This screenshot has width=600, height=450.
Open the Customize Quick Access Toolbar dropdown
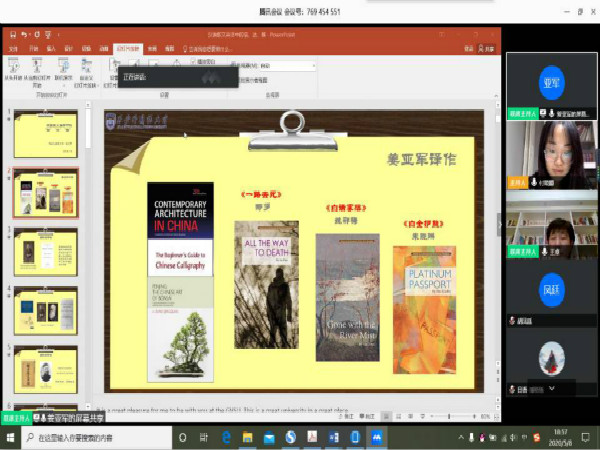[x=59, y=35]
